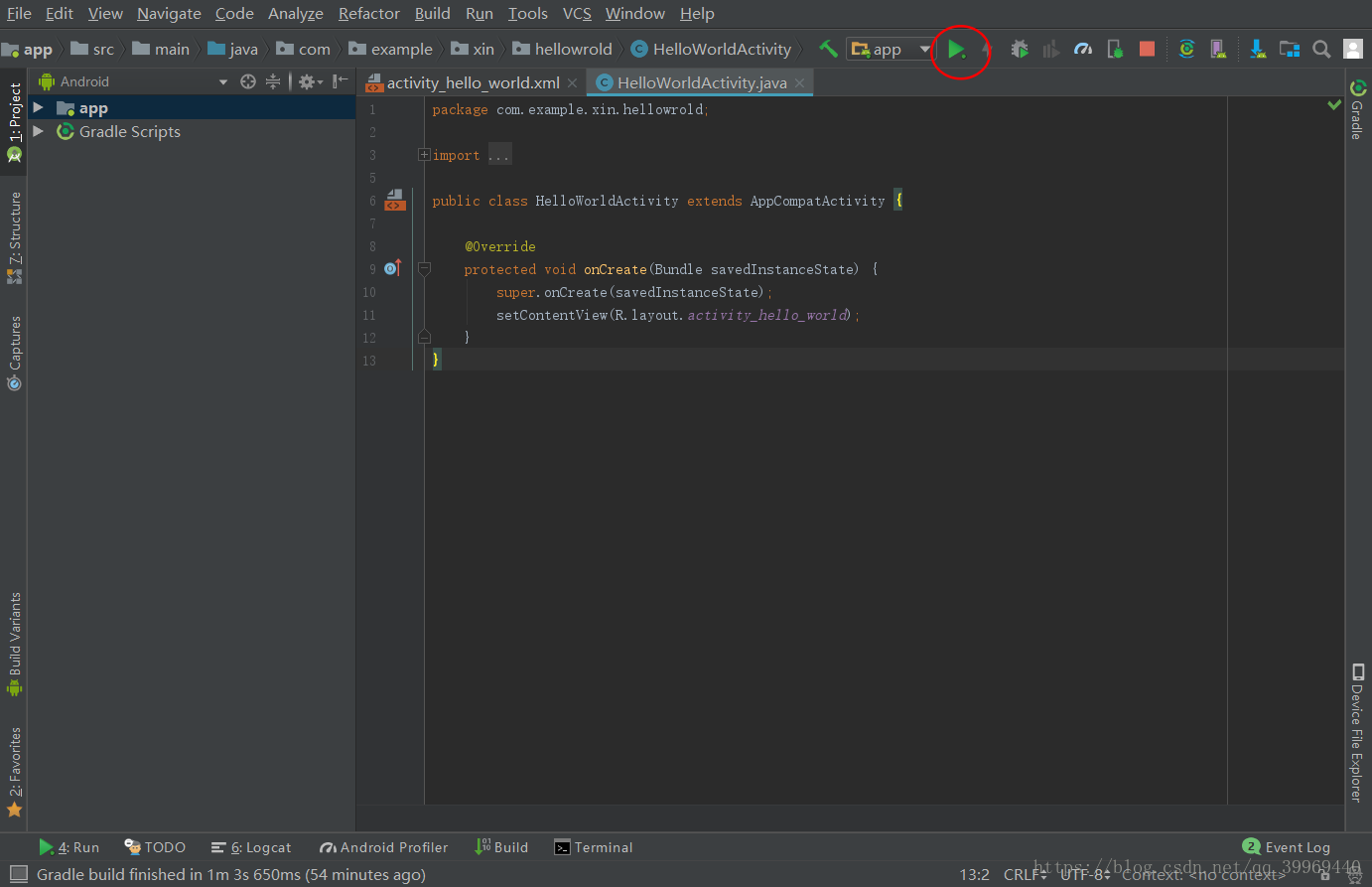Image resolution: width=1372 pixels, height=887 pixels.
Task: Click green checkmark inspection indicator
Action: [x=1334, y=104]
